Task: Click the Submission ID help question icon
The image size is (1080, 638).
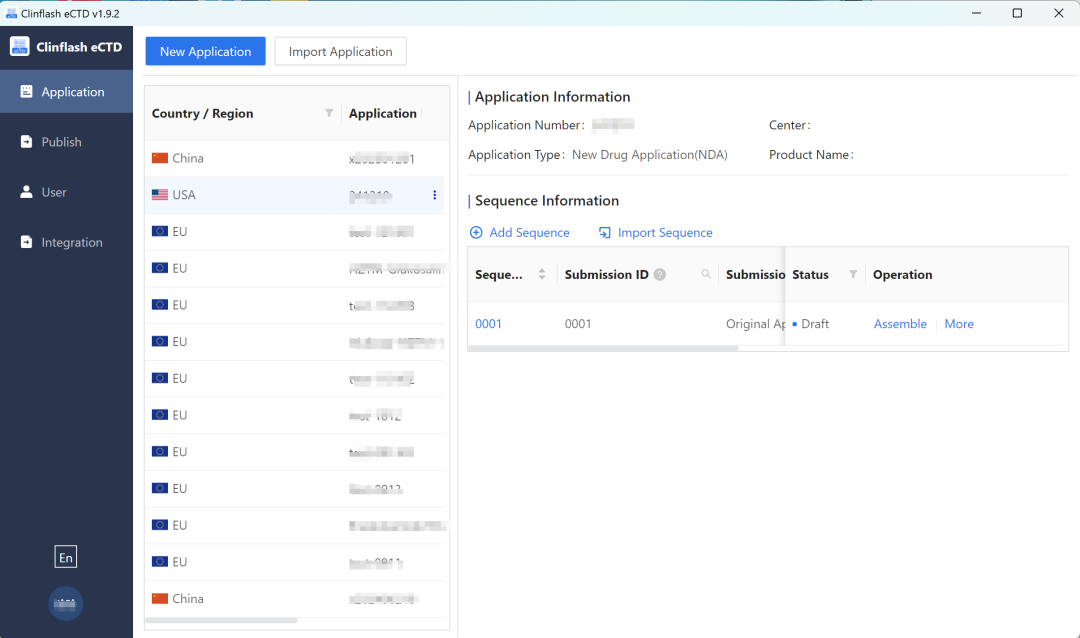Action: [x=660, y=275]
